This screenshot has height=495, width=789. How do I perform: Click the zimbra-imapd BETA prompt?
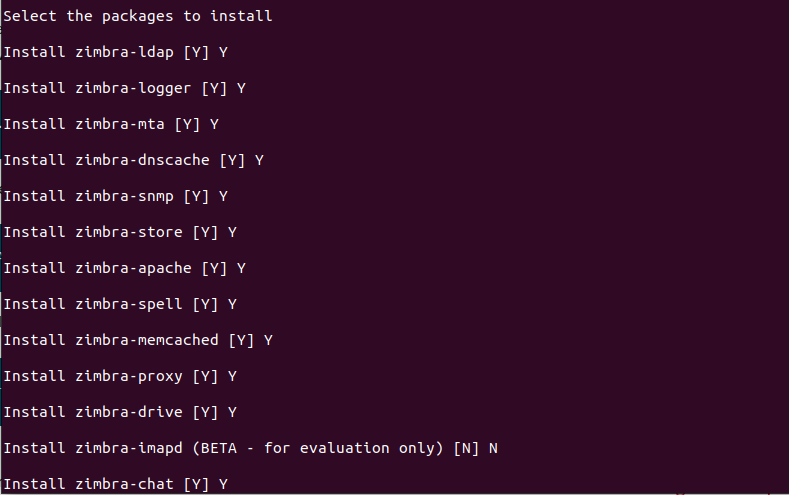click(251, 448)
